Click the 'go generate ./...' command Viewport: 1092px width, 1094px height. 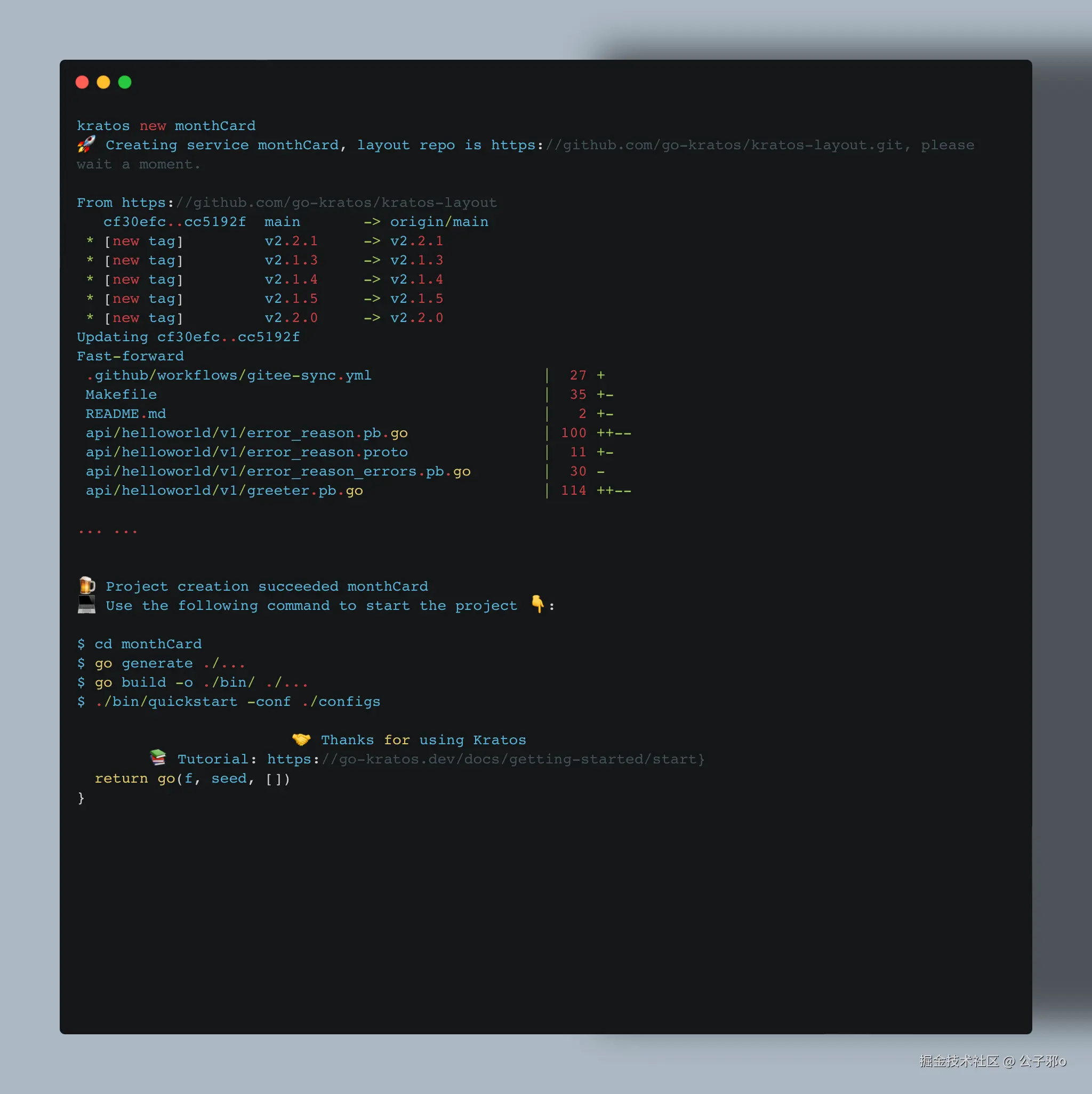point(169,663)
